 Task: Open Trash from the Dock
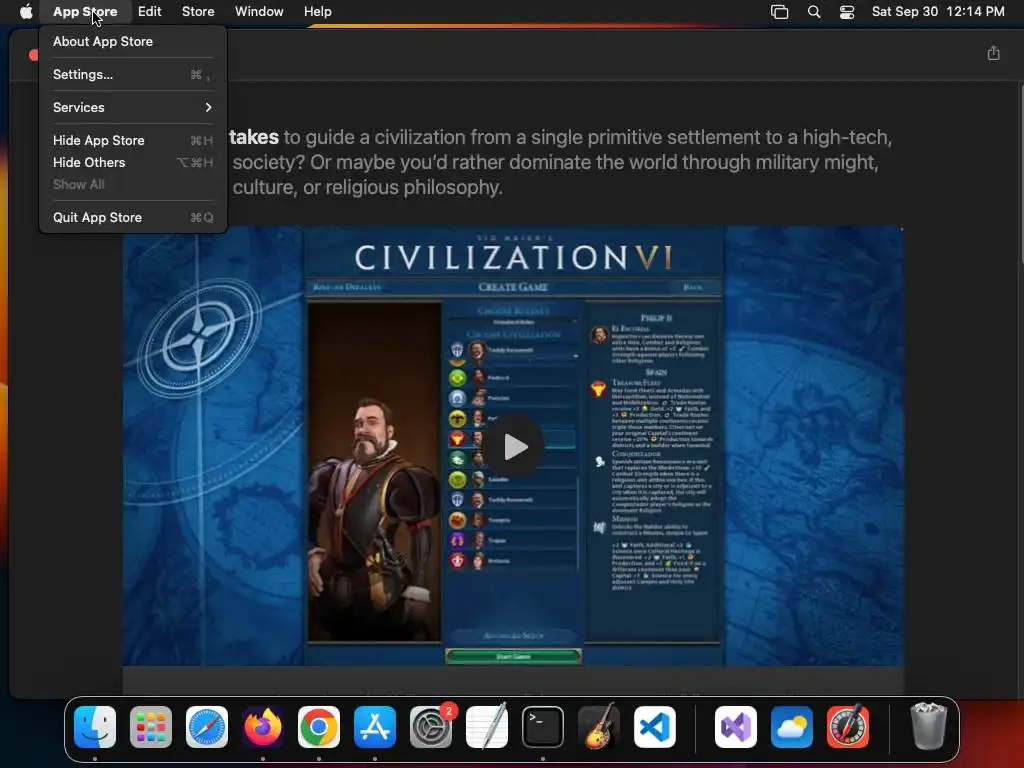click(x=929, y=727)
